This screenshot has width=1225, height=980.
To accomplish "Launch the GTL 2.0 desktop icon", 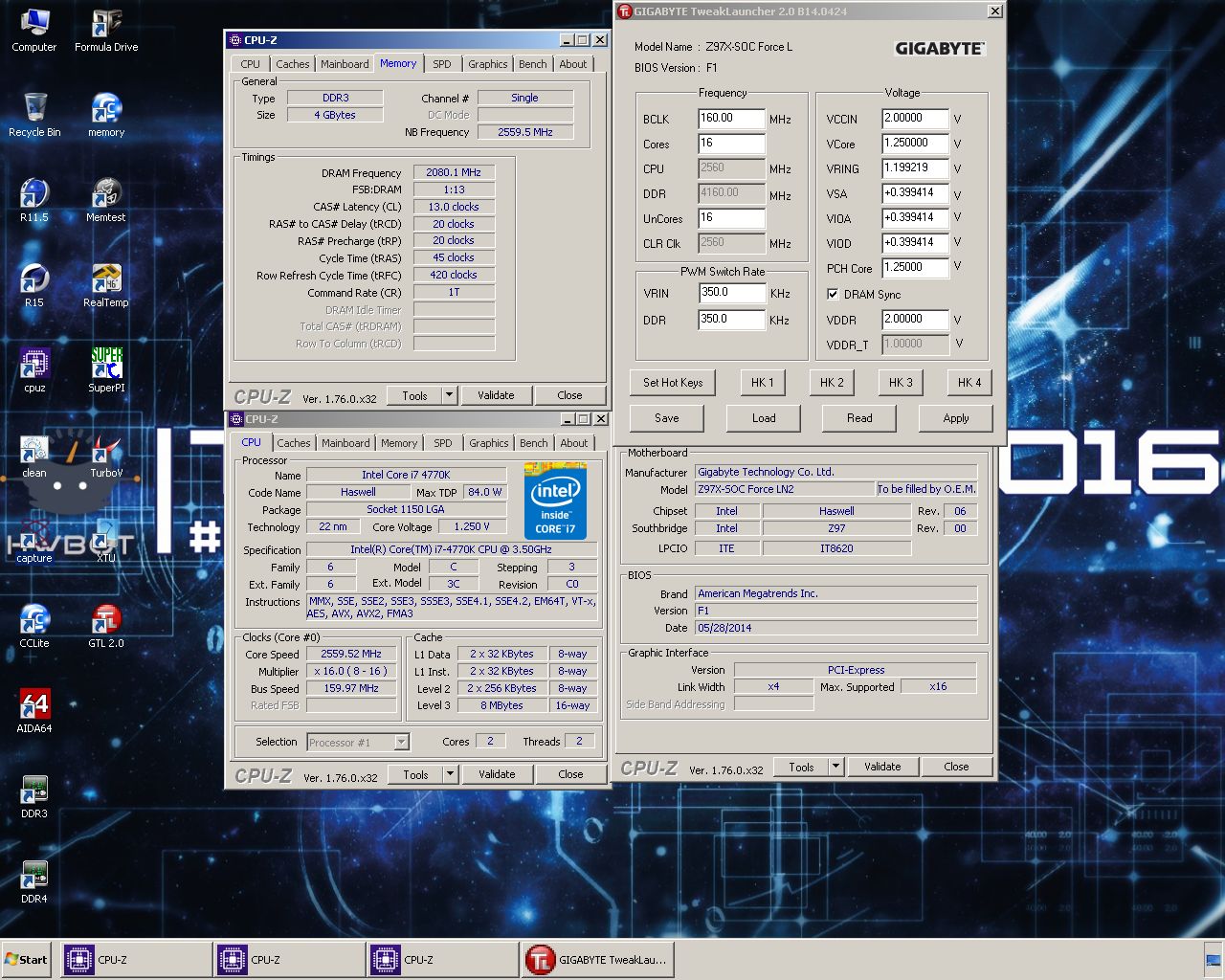I will 106,626.
